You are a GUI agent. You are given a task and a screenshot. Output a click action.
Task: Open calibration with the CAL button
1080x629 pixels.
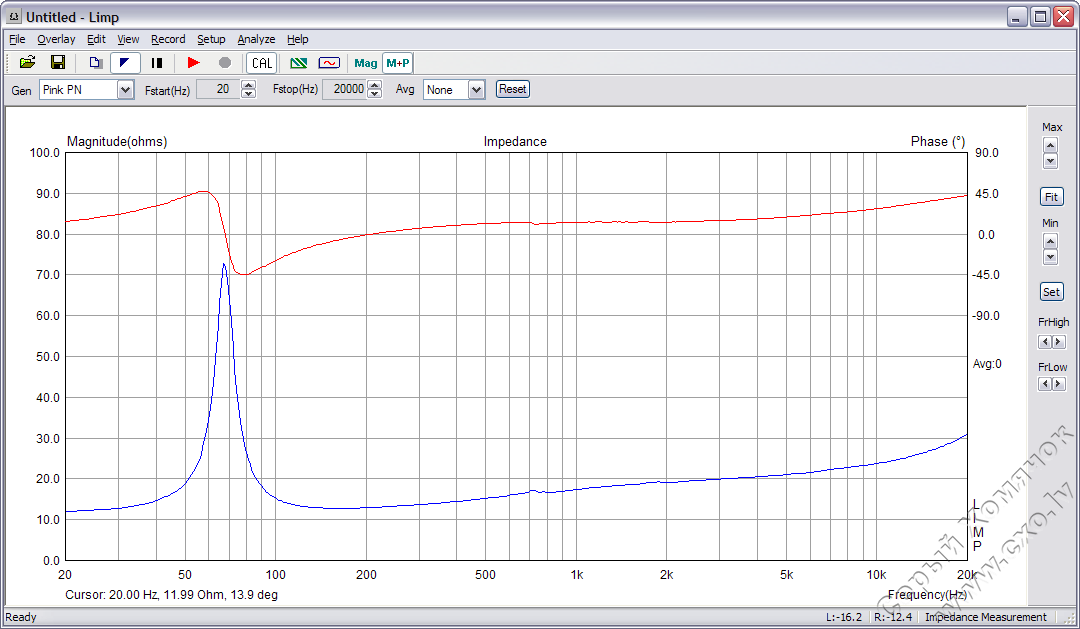[262, 63]
